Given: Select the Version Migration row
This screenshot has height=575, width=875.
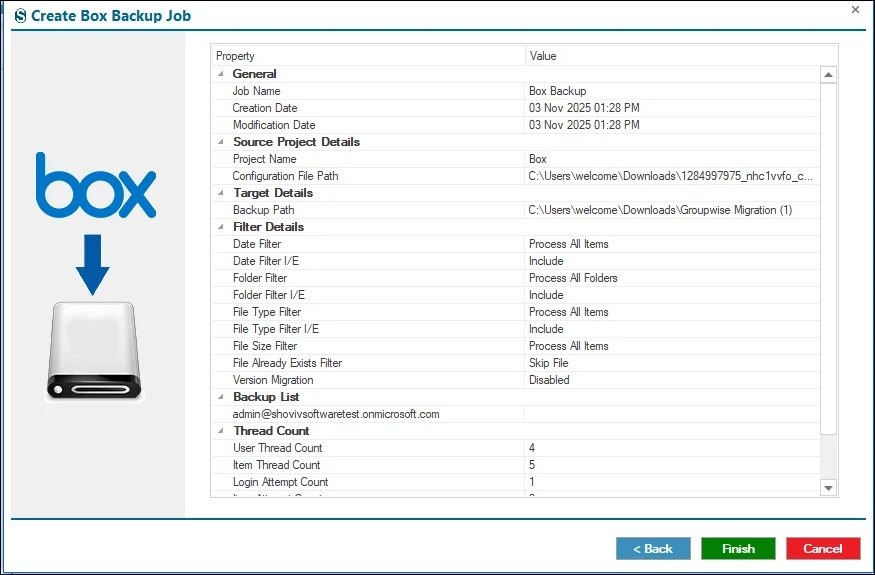Looking at the screenshot, I should coord(516,380).
